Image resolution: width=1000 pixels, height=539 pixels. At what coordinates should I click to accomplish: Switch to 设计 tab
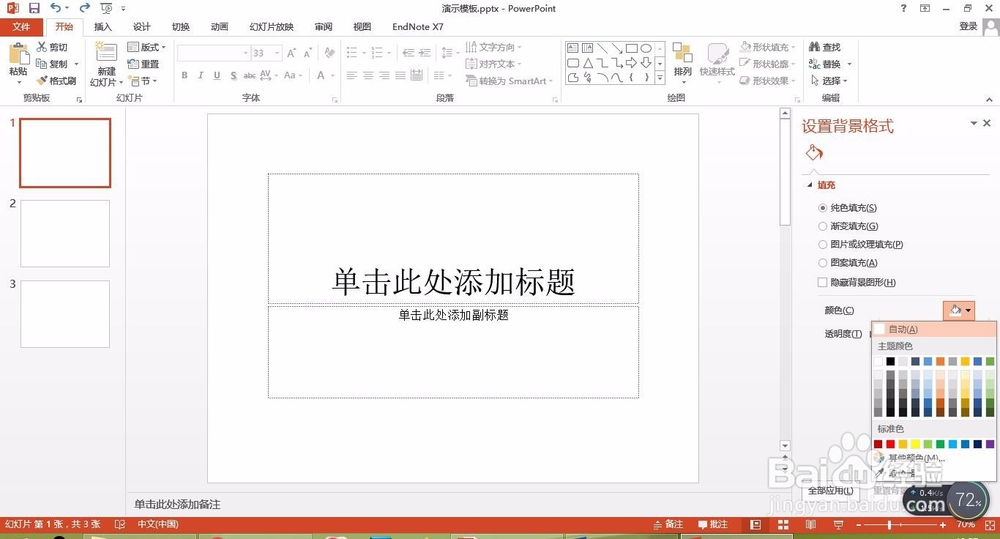[142, 27]
